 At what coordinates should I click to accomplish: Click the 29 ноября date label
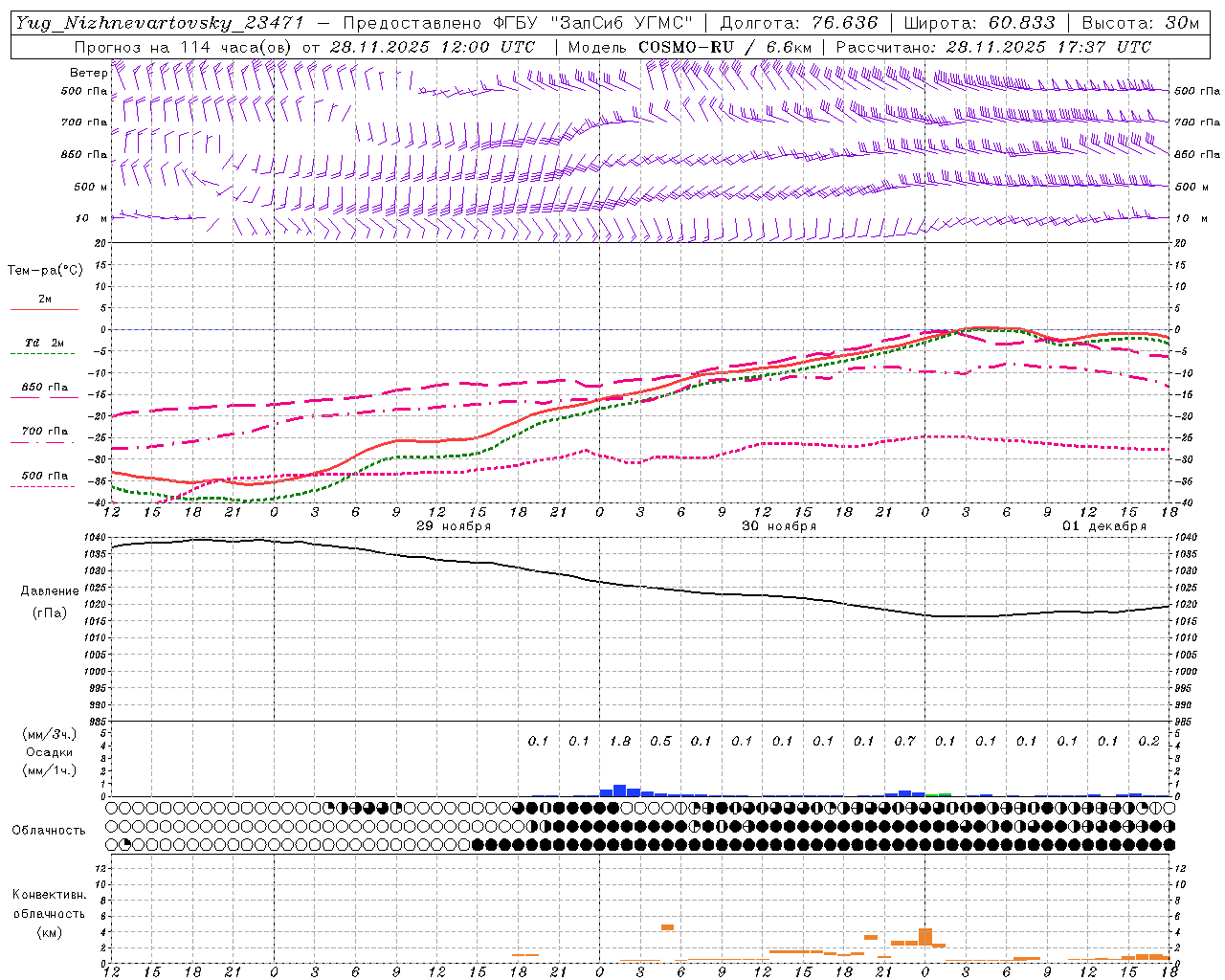point(454,526)
